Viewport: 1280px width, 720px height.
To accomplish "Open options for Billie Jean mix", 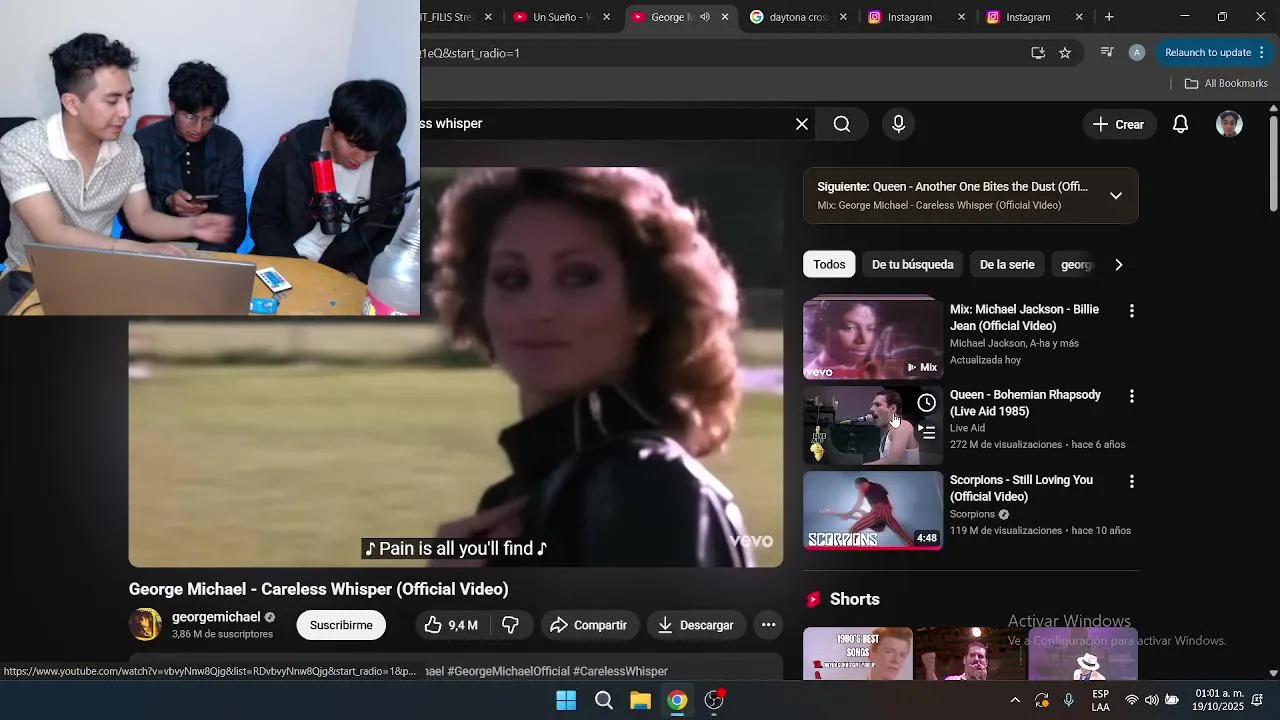I will coord(1132,311).
